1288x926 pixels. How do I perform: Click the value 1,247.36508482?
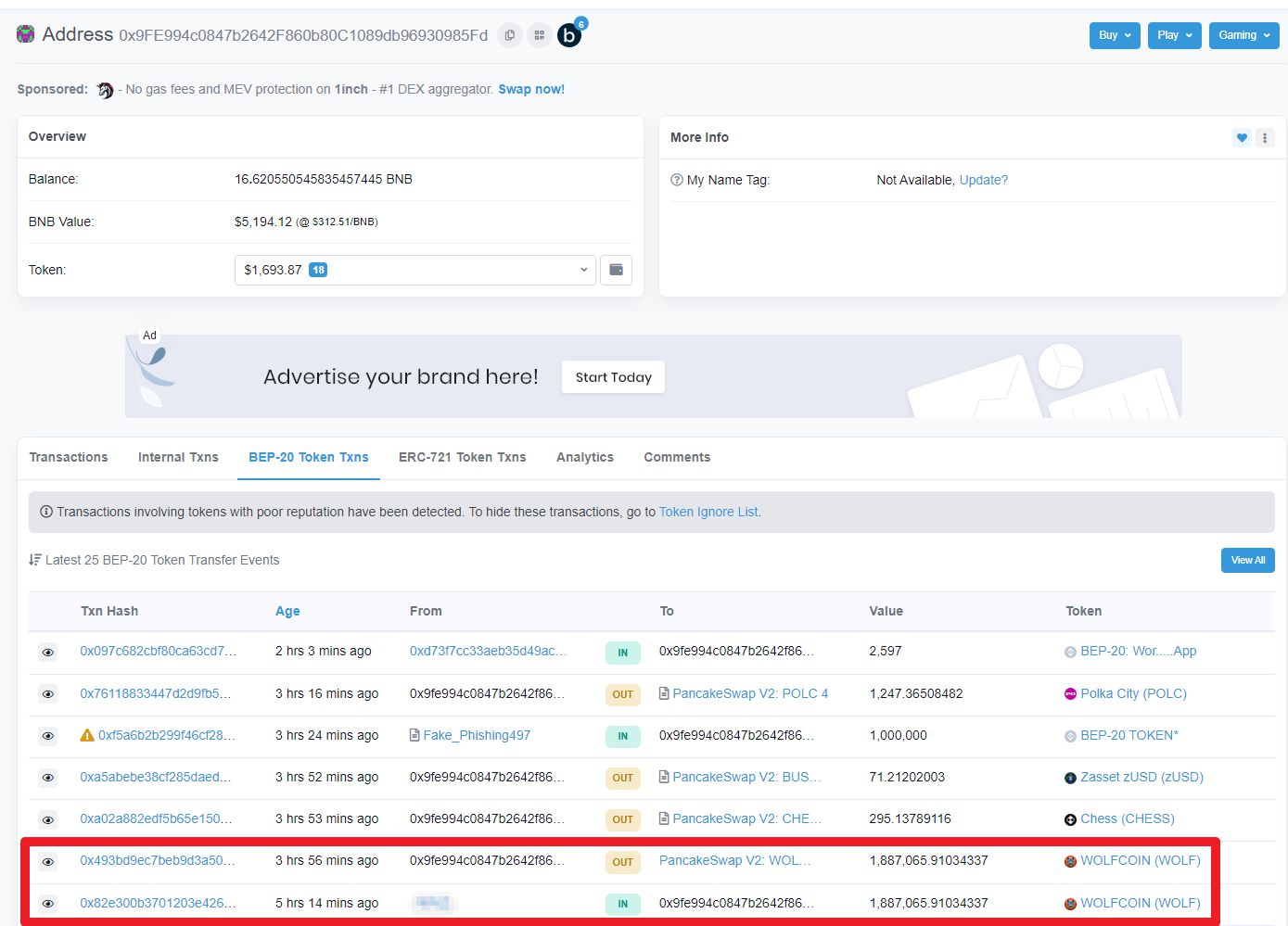916,693
